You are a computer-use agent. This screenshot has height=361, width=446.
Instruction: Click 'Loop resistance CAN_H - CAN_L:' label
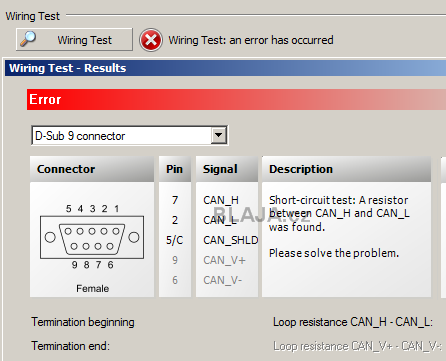tap(353, 322)
